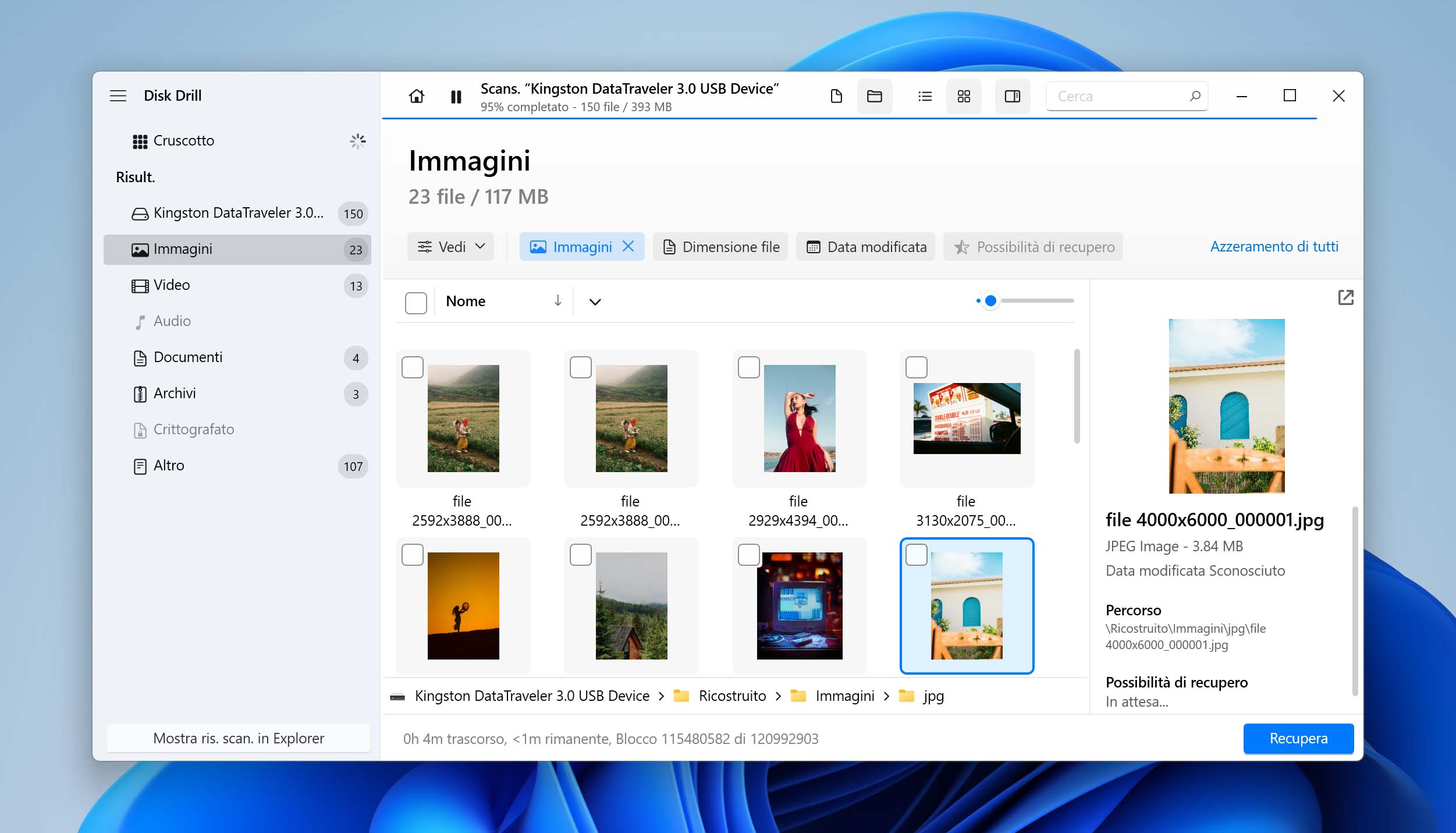Viewport: 1456px width, 833px height.
Task: Click the Recupera button
Action: click(1298, 738)
